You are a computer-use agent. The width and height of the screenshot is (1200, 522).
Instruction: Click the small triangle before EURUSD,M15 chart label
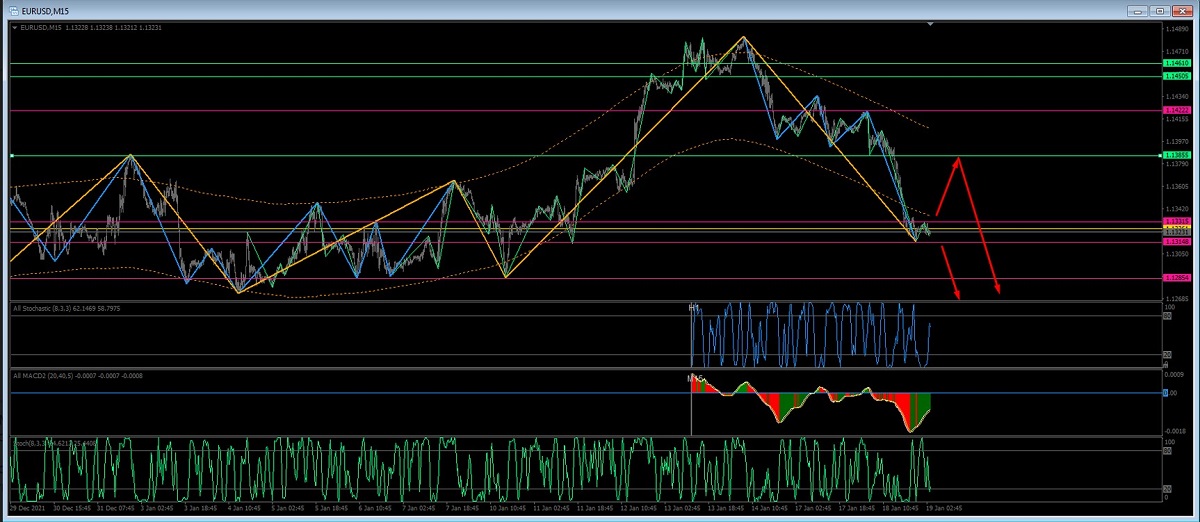[x=14, y=27]
